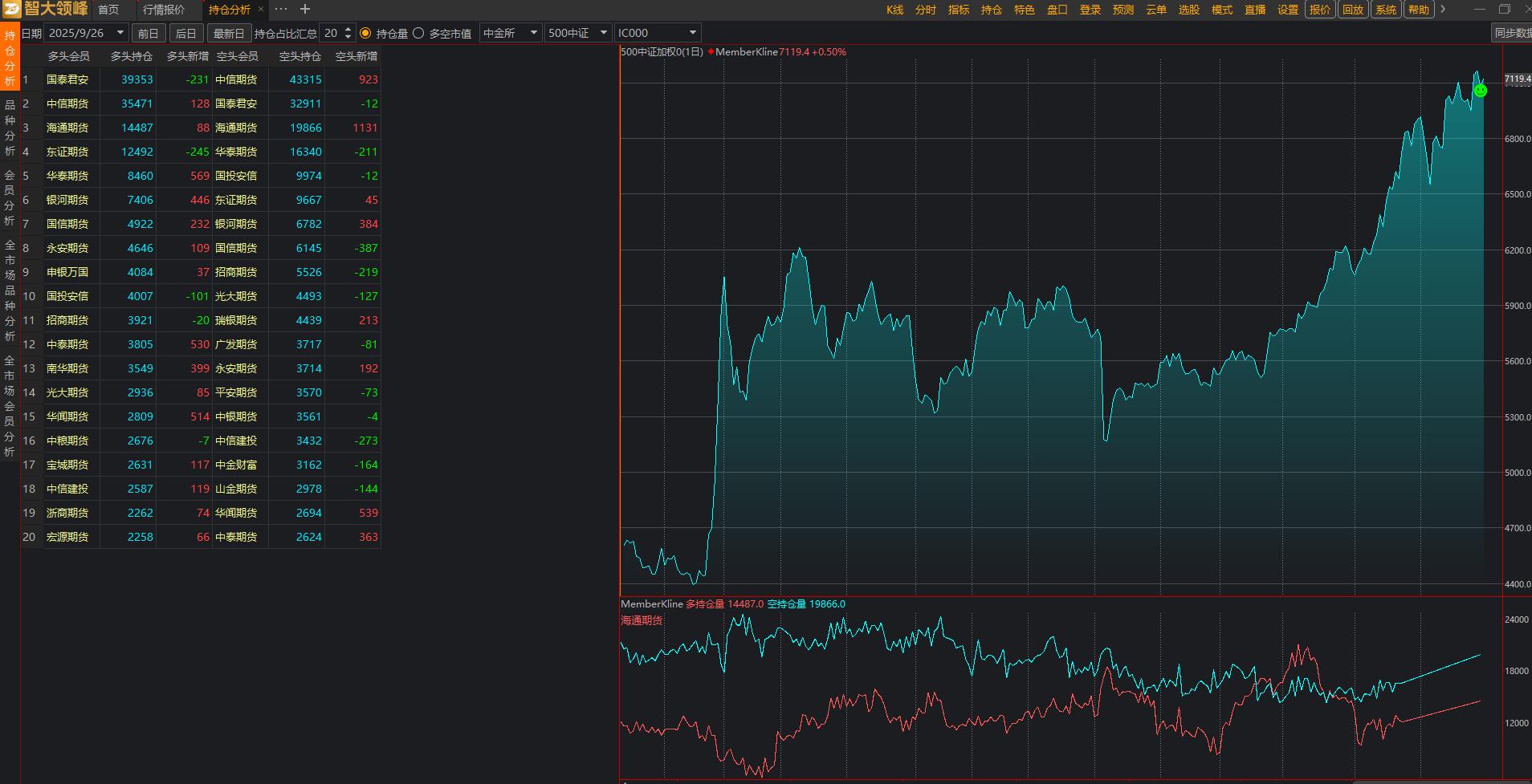
Task: Open the IC000 contract dropdown
Action: (692, 33)
